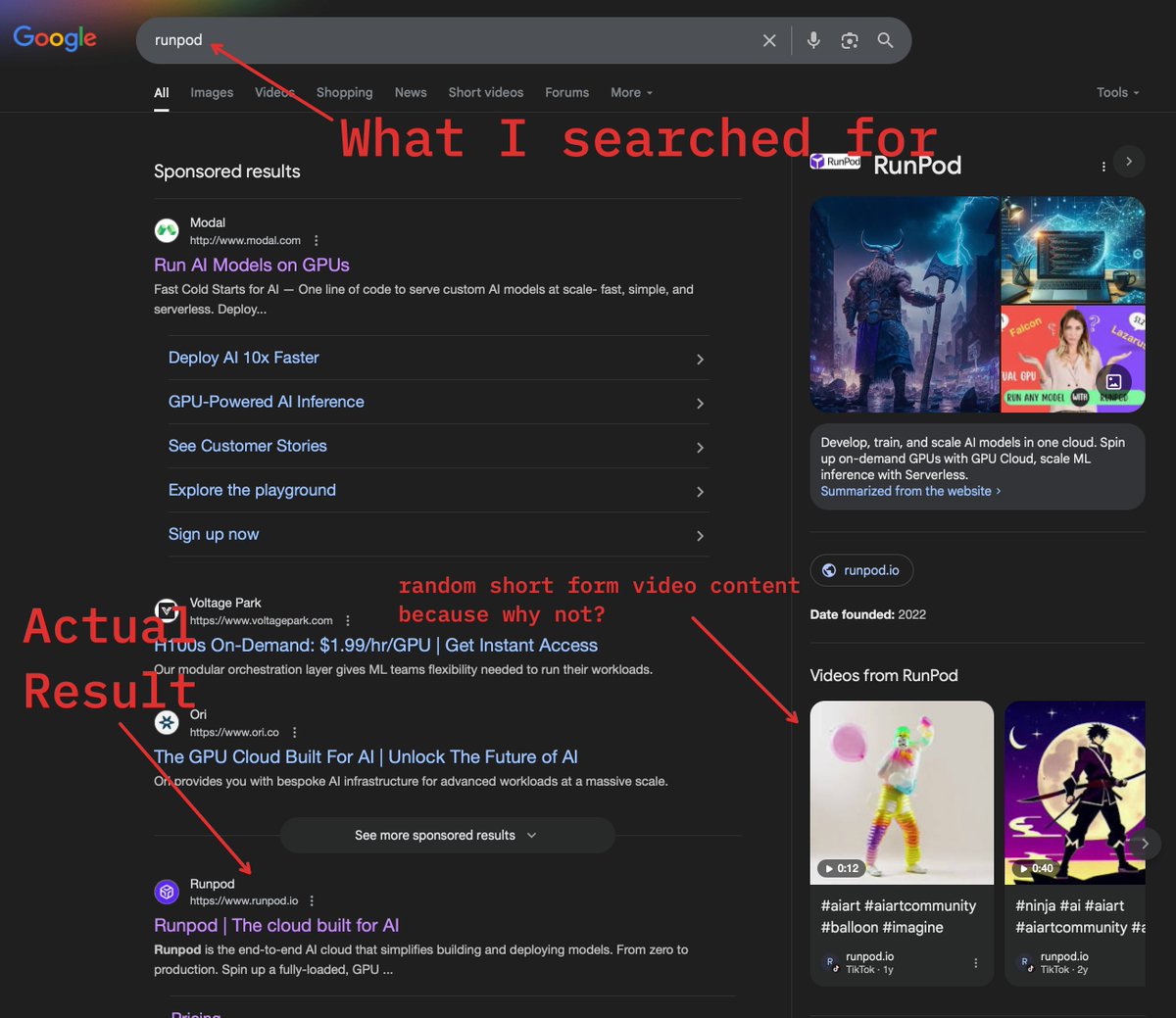Open Runpod | The cloud built for AI
Screen dimensions: 1176x1018
pos(276,925)
